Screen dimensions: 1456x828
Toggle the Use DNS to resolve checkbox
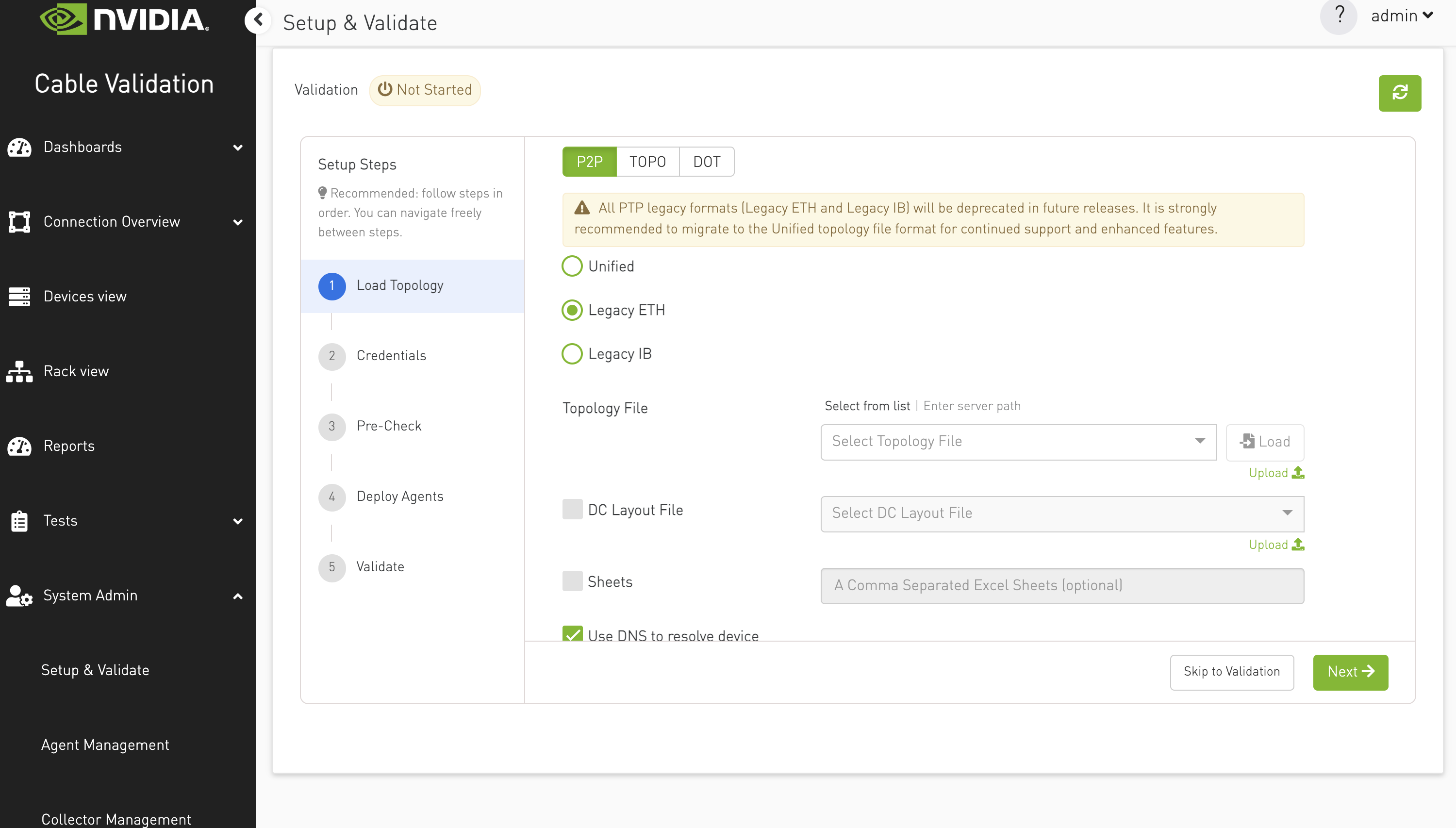click(573, 633)
